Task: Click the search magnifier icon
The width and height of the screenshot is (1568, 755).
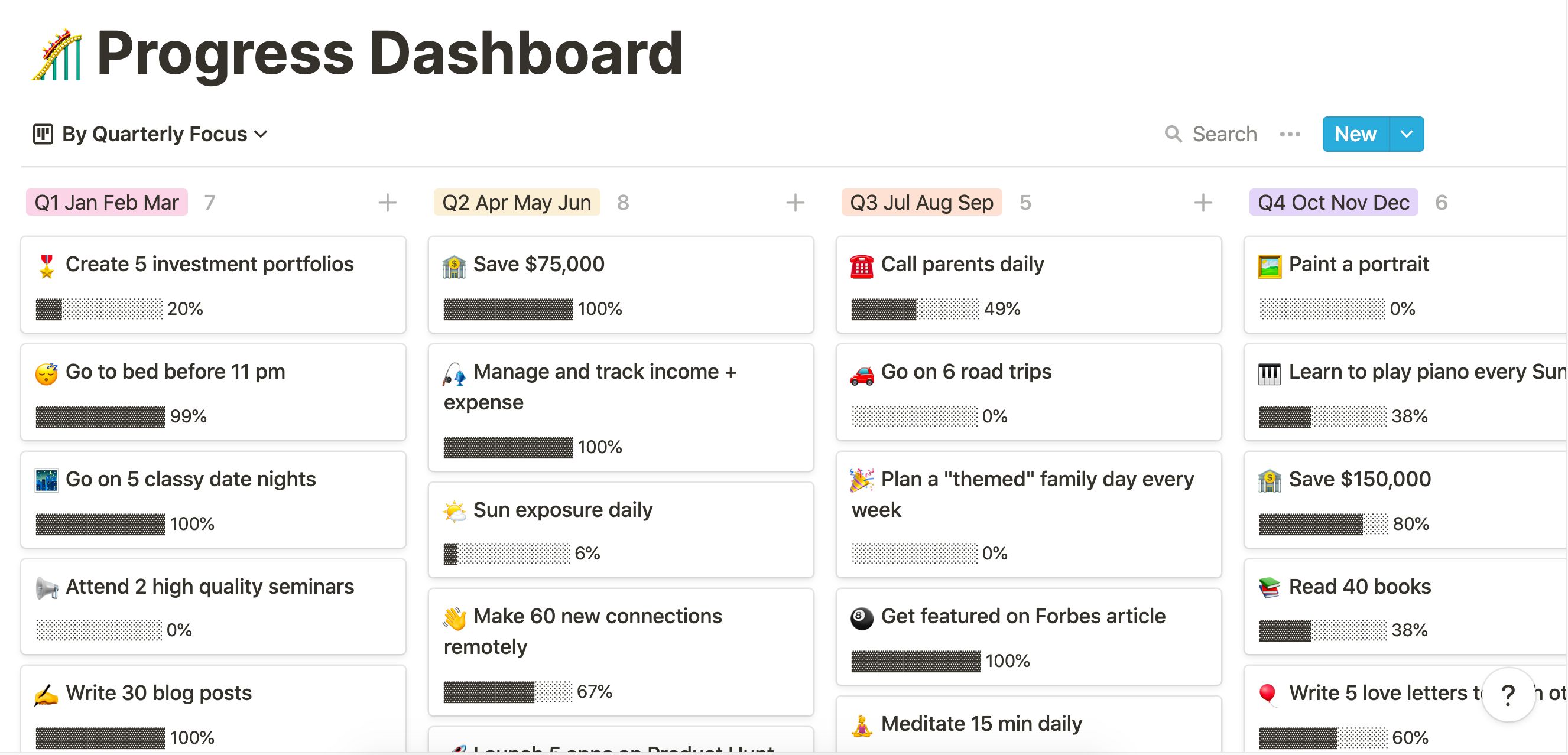Action: coord(1173,134)
